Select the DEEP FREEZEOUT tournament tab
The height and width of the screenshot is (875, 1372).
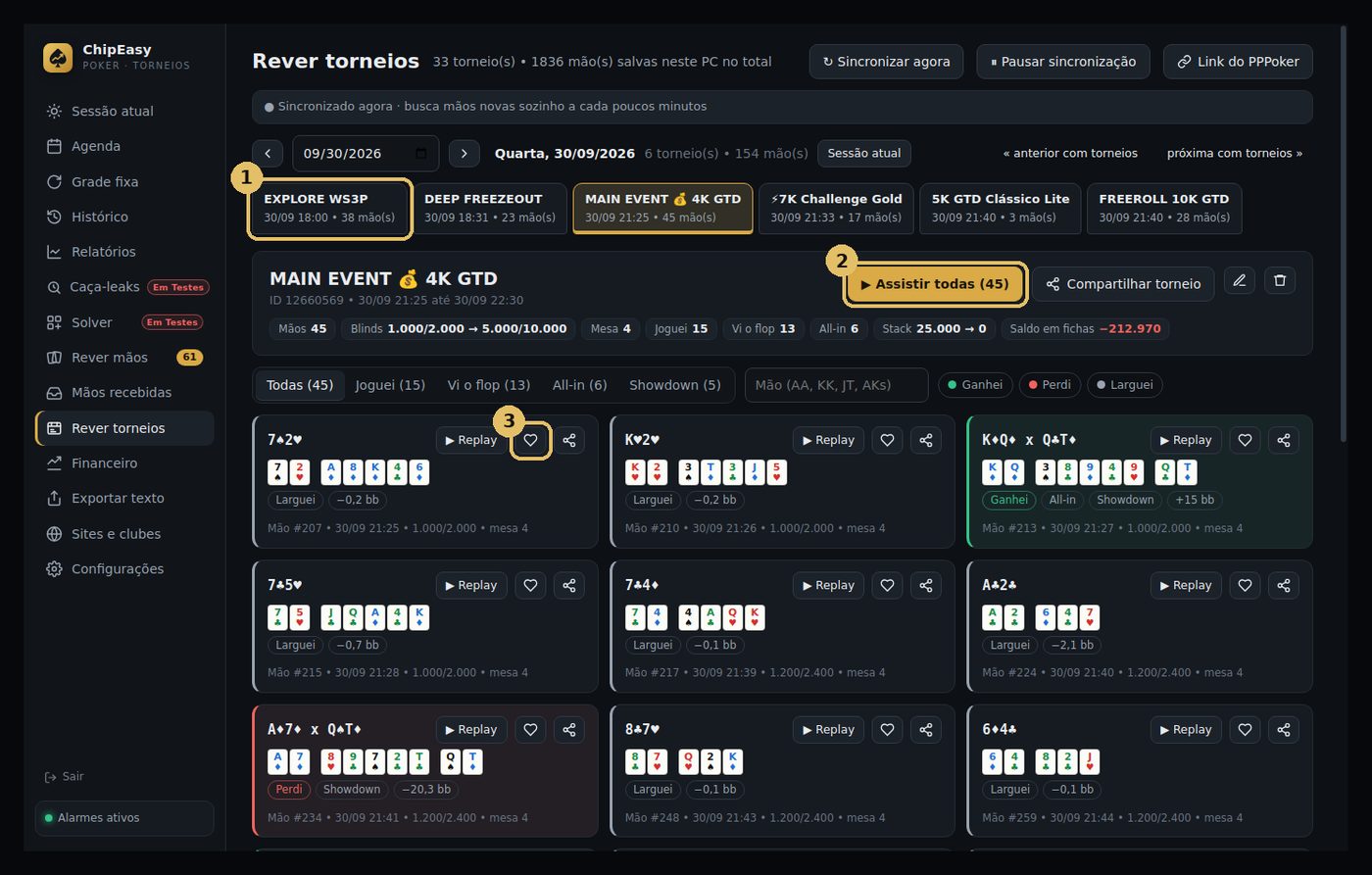[x=490, y=209]
